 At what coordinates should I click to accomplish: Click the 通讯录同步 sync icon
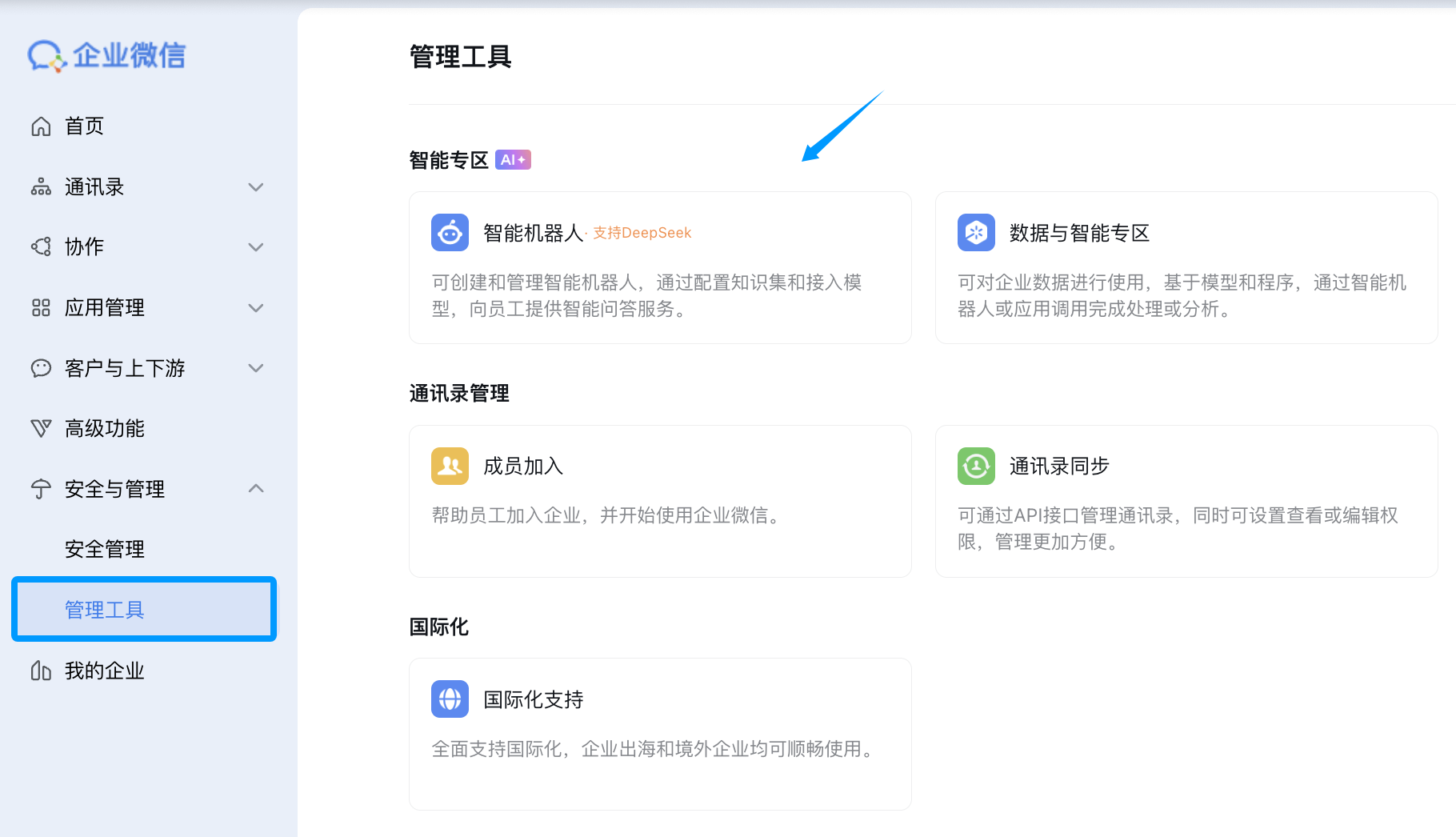[x=975, y=466]
